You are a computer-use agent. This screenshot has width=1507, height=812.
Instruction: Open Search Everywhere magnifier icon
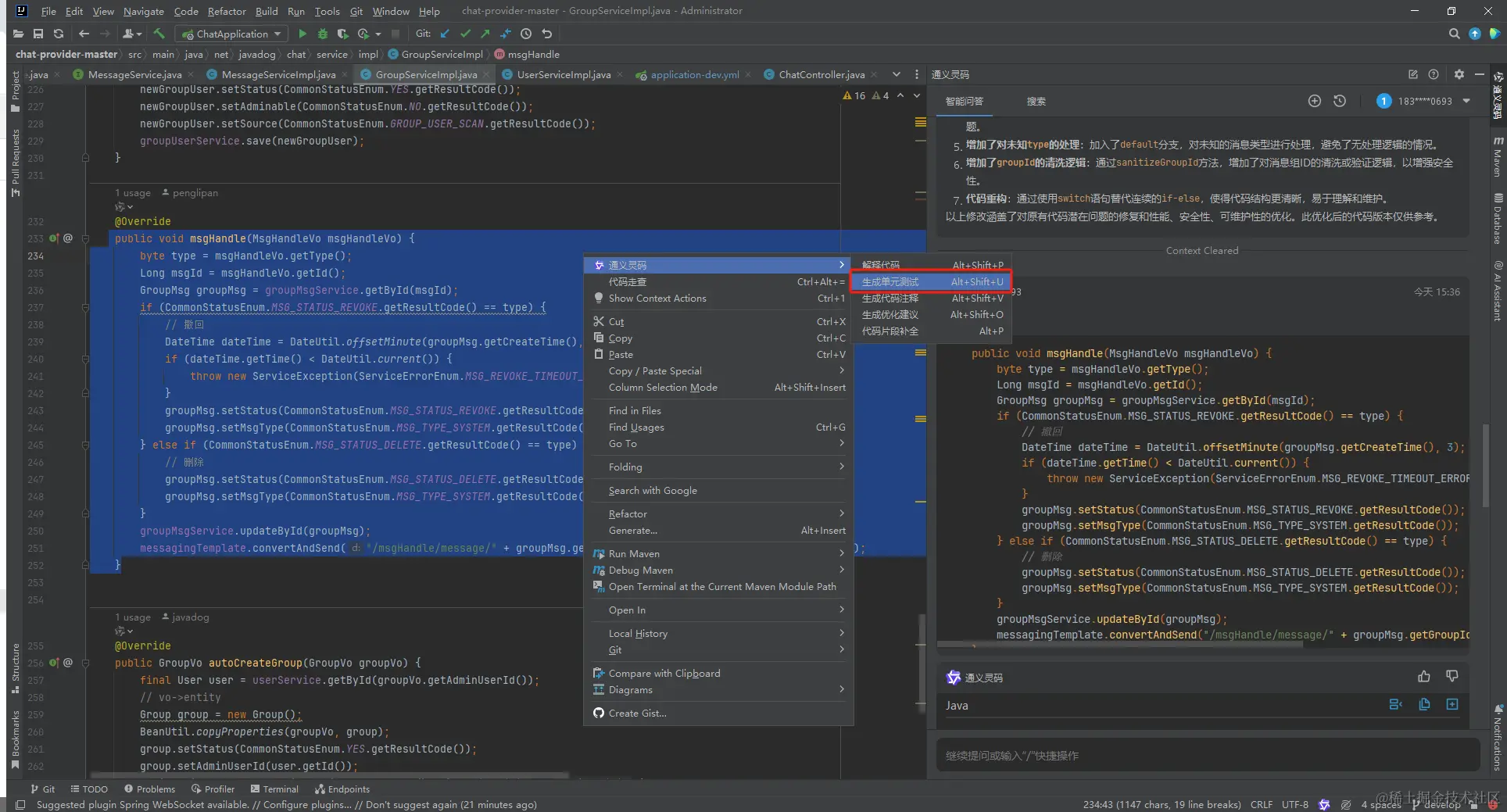(1454, 34)
